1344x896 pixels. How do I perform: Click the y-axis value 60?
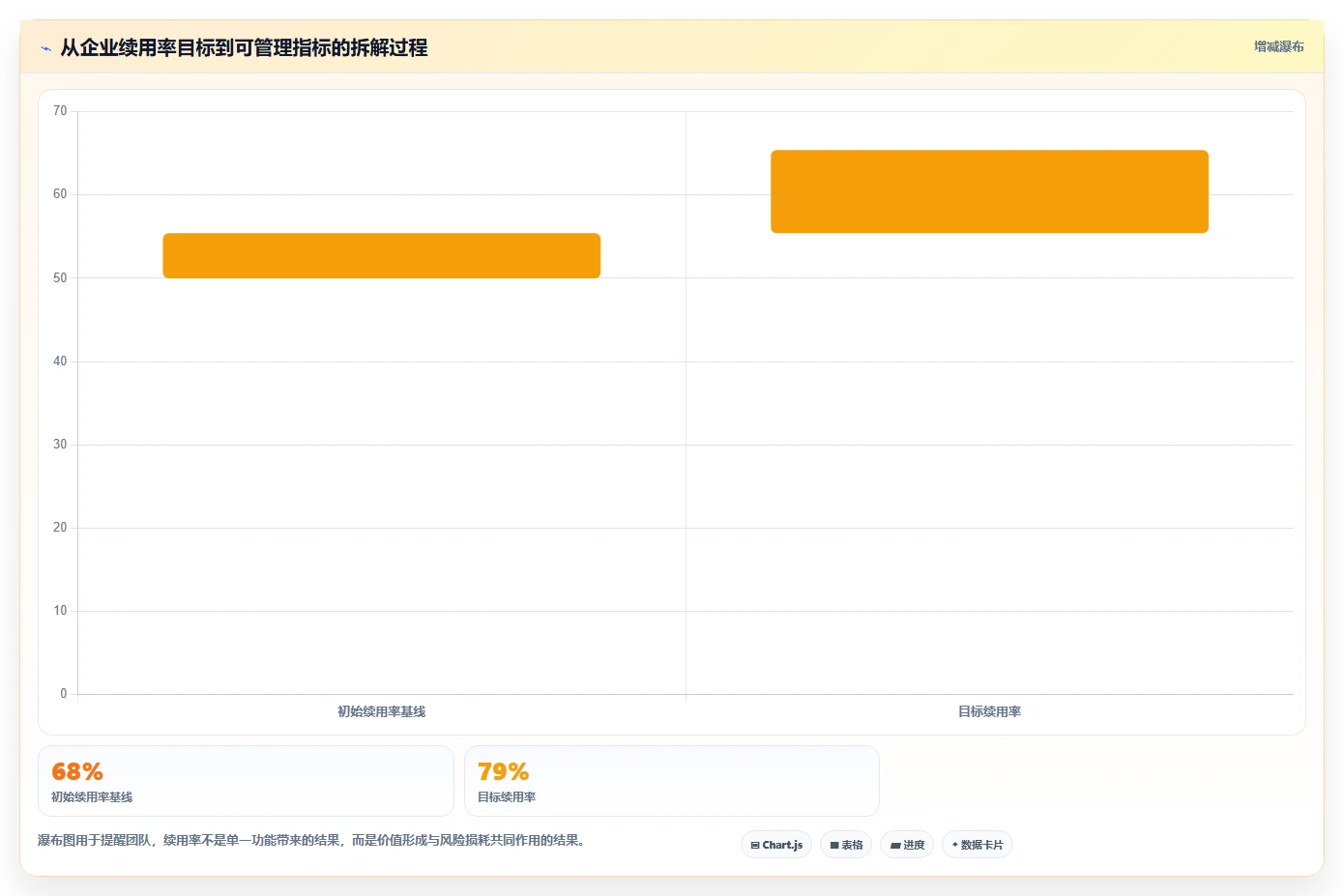coord(60,194)
